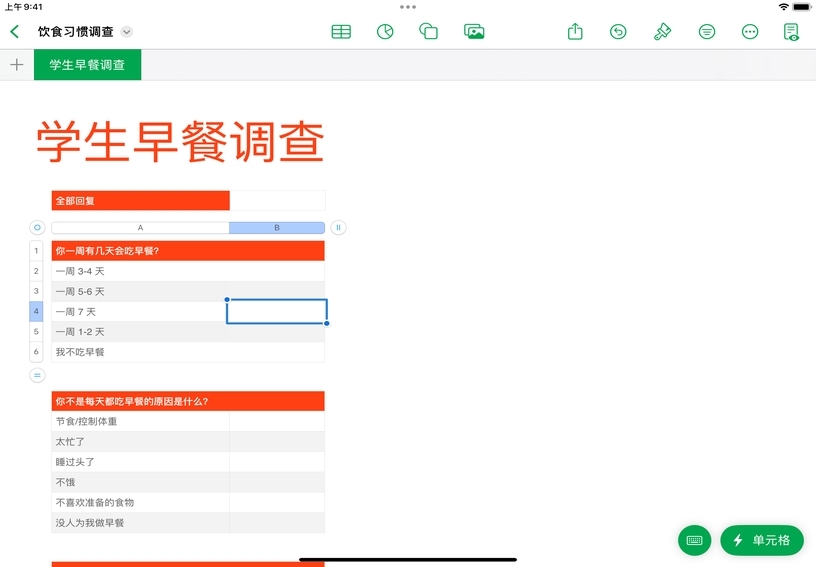Tap the undo icon
Viewport: 816px width, 567px height.
618,32
